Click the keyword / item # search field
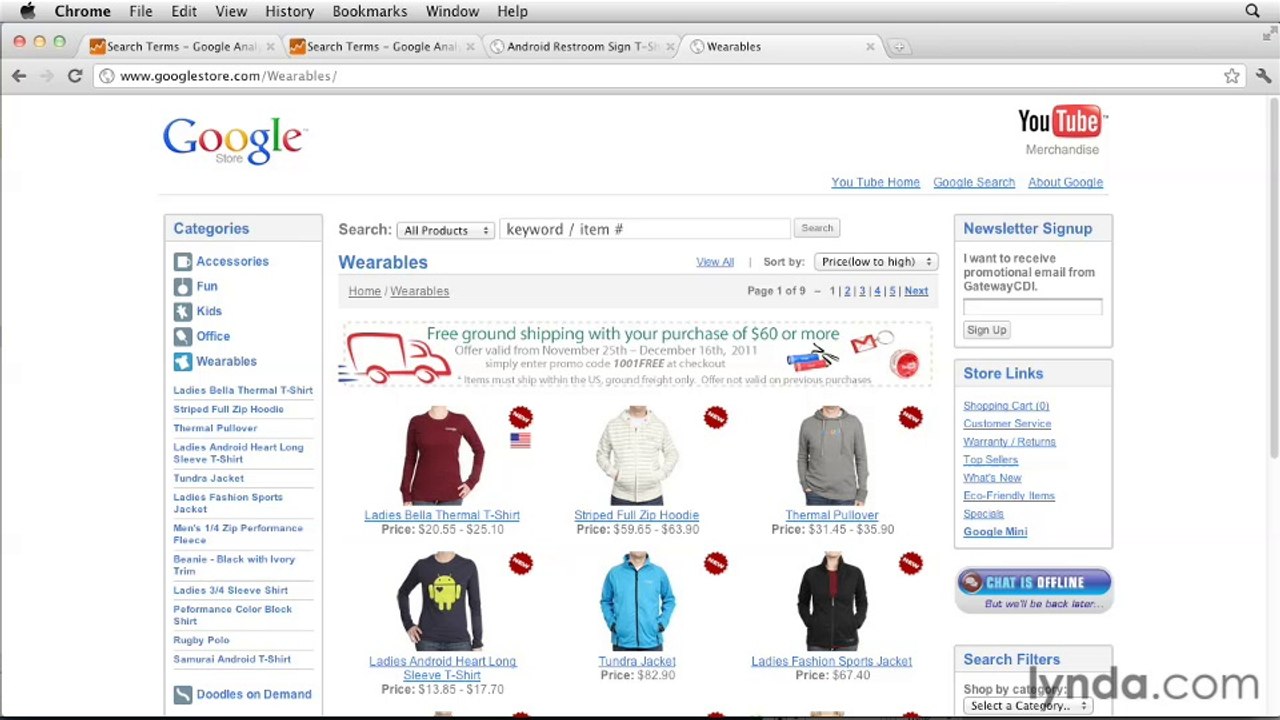The image size is (1280, 720). (645, 229)
